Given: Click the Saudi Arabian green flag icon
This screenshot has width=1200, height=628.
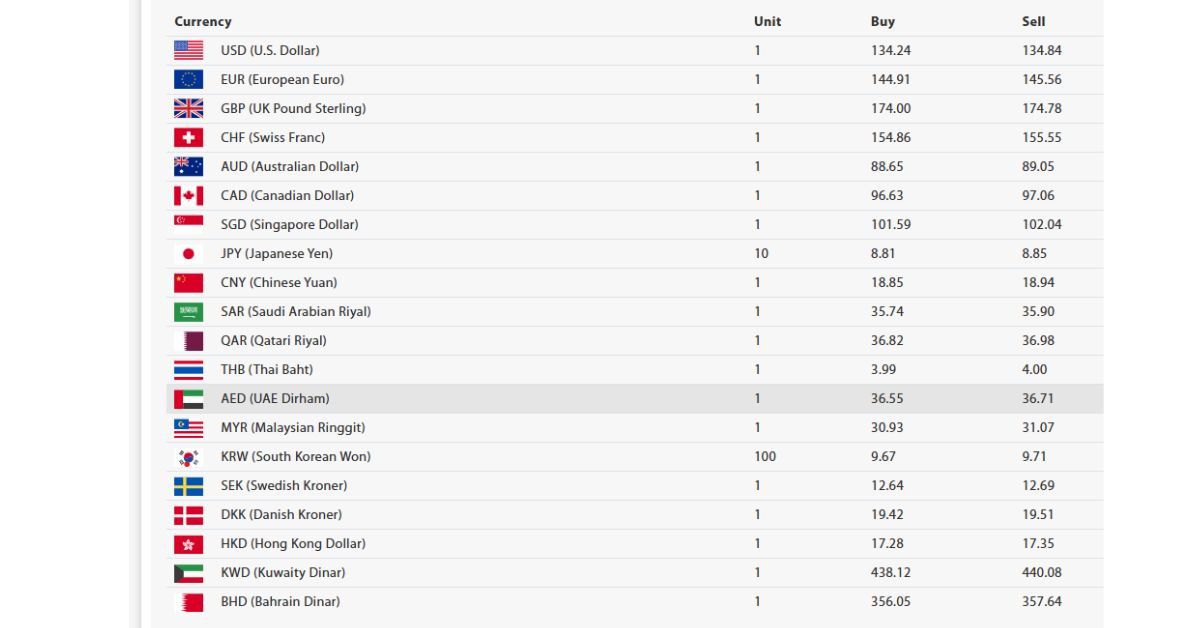Looking at the screenshot, I should click(x=188, y=311).
